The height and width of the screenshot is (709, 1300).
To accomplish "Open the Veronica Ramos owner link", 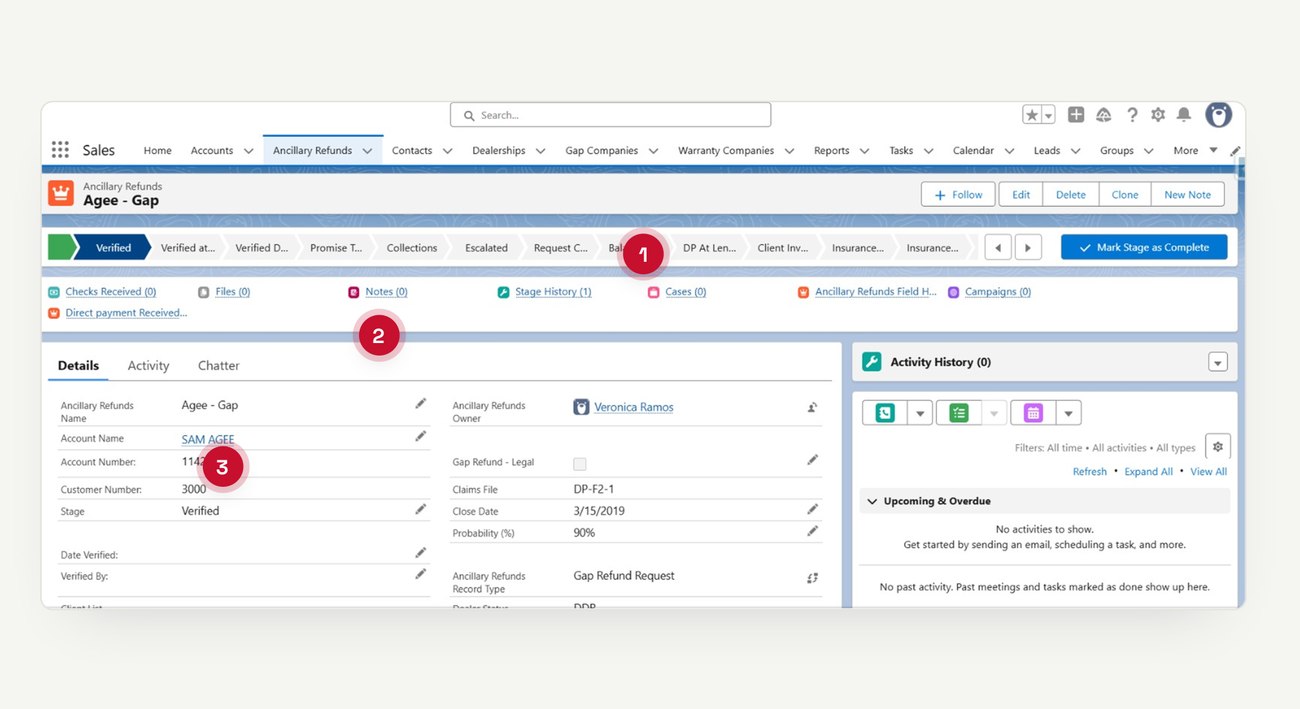I will [634, 407].
